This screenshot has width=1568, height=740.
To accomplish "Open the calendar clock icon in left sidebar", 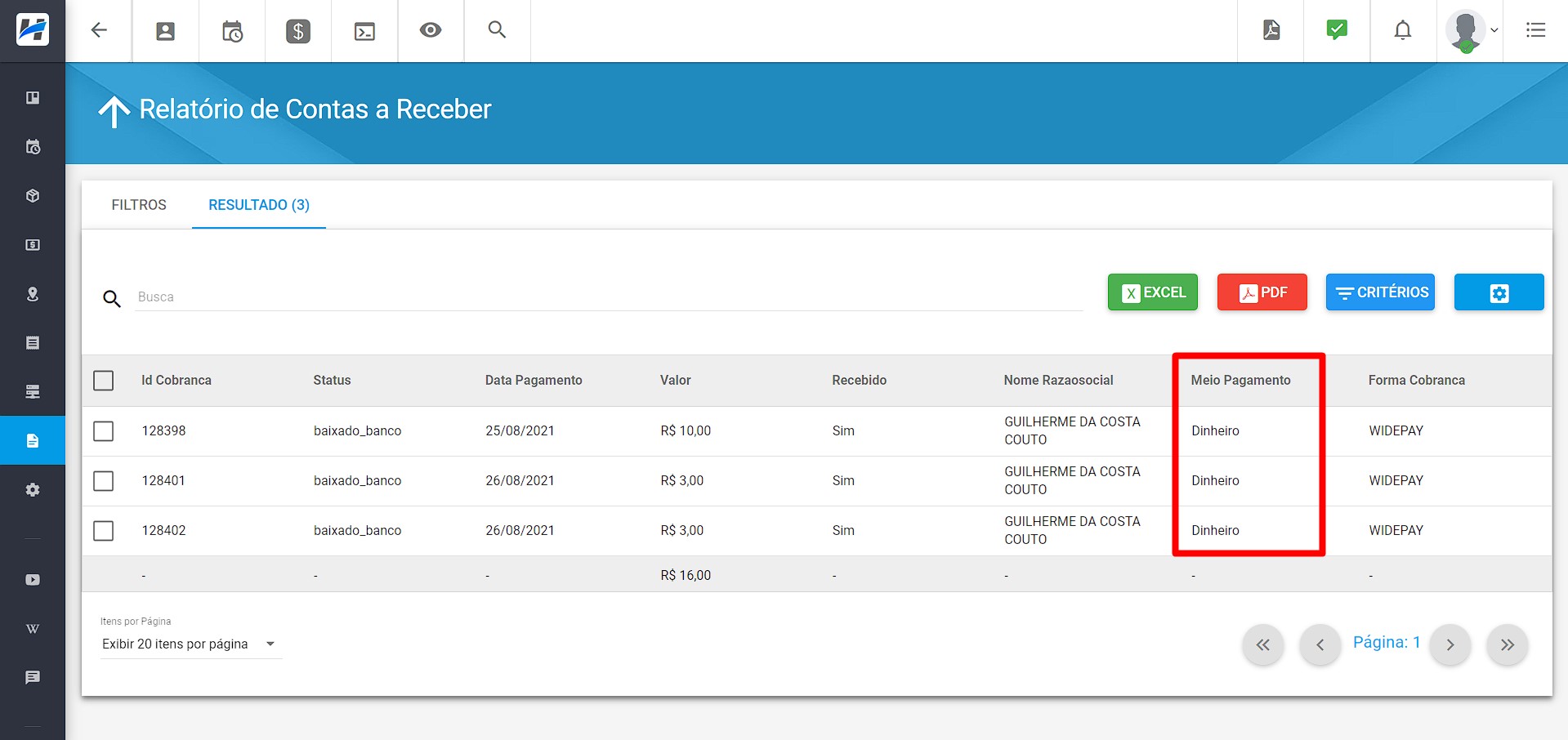I will tap(33, 147).
